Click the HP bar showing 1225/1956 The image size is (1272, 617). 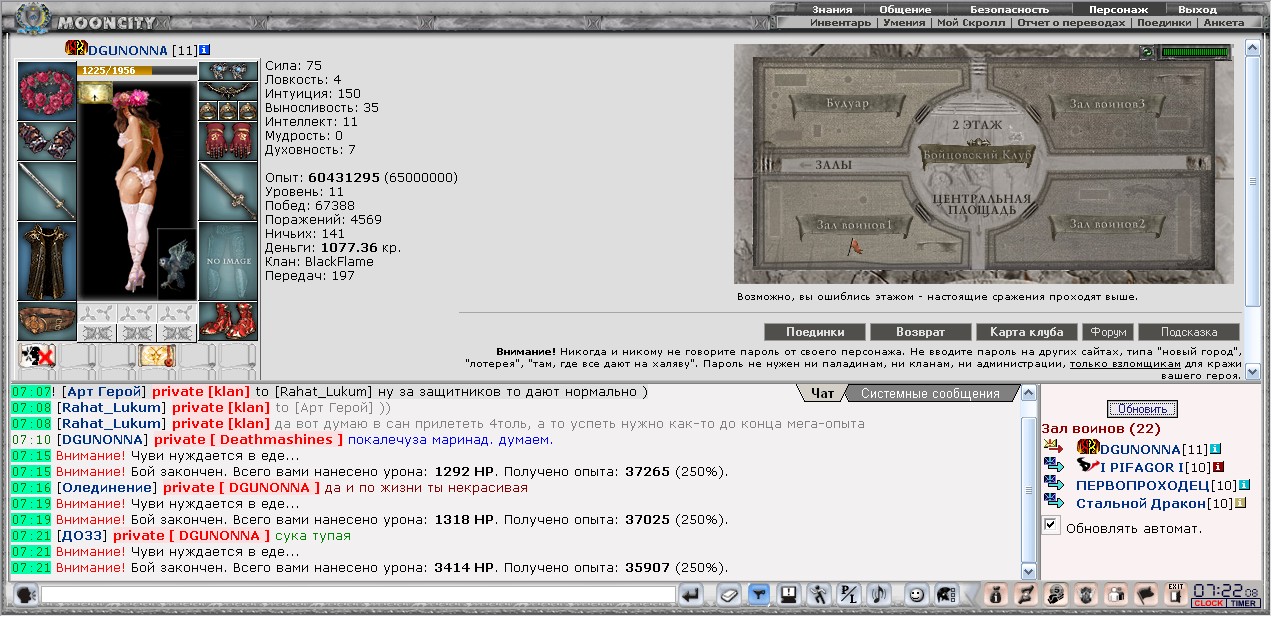[x=137, y=71]
